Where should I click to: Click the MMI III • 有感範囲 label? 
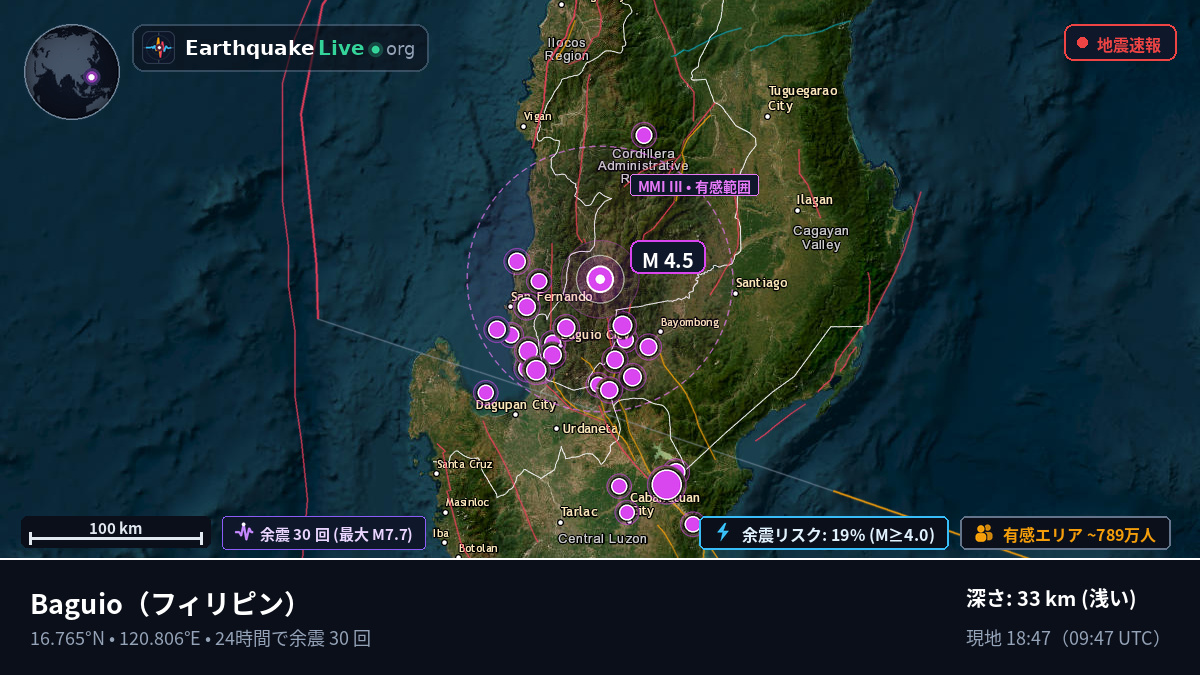(x=694, y=185)
